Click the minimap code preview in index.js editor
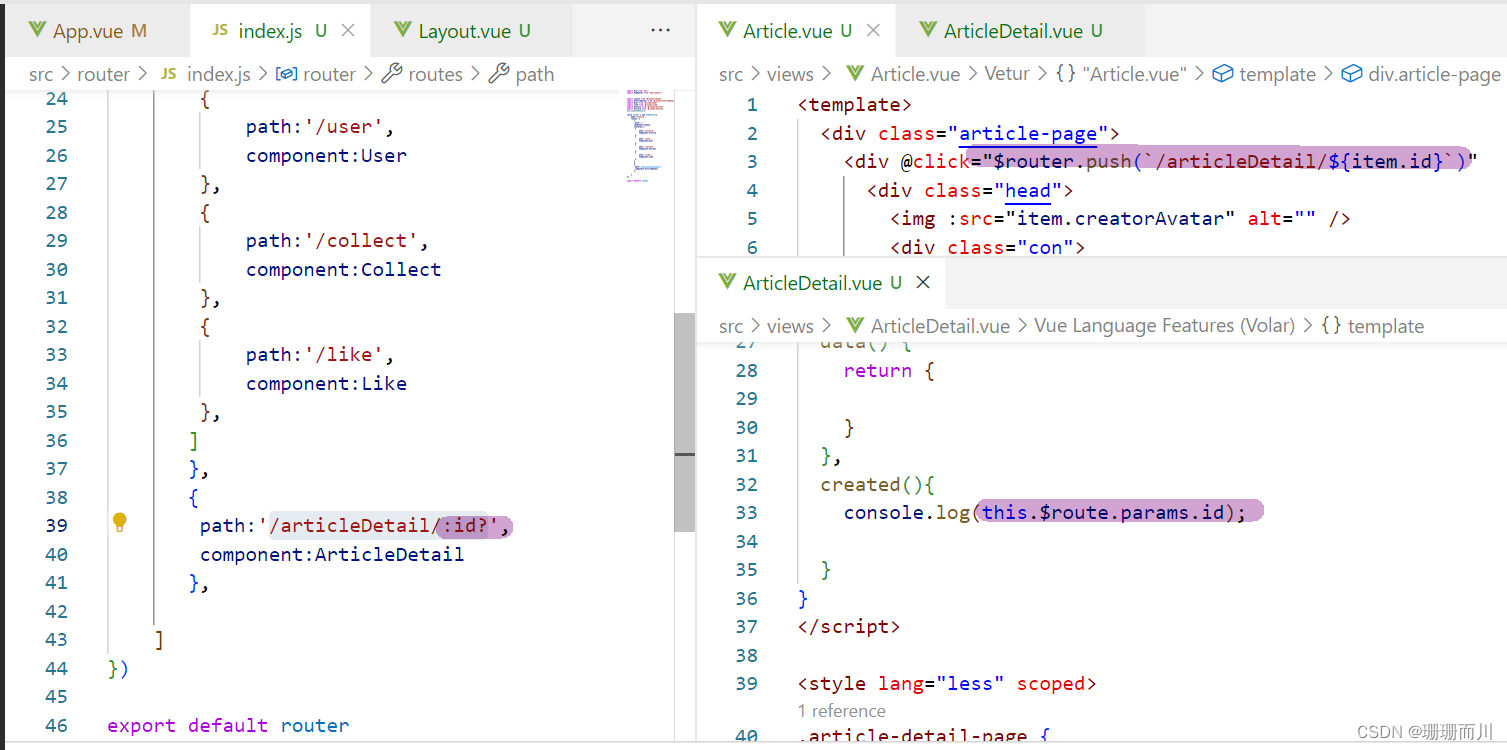Viewport: 1507px width, 750px height. (x=651, y=135)
